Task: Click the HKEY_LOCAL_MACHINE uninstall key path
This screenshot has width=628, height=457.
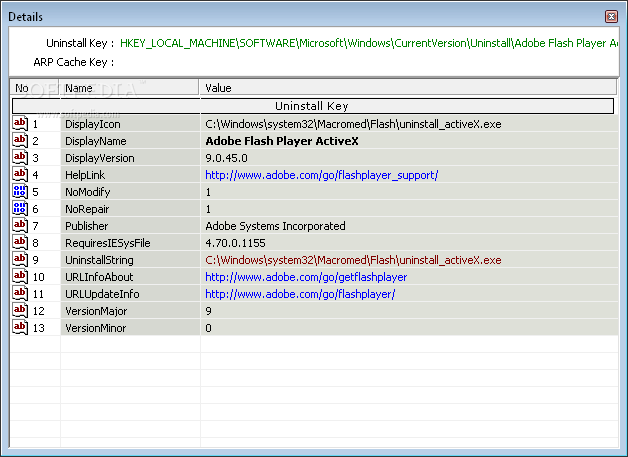Action: pos(368,43)
